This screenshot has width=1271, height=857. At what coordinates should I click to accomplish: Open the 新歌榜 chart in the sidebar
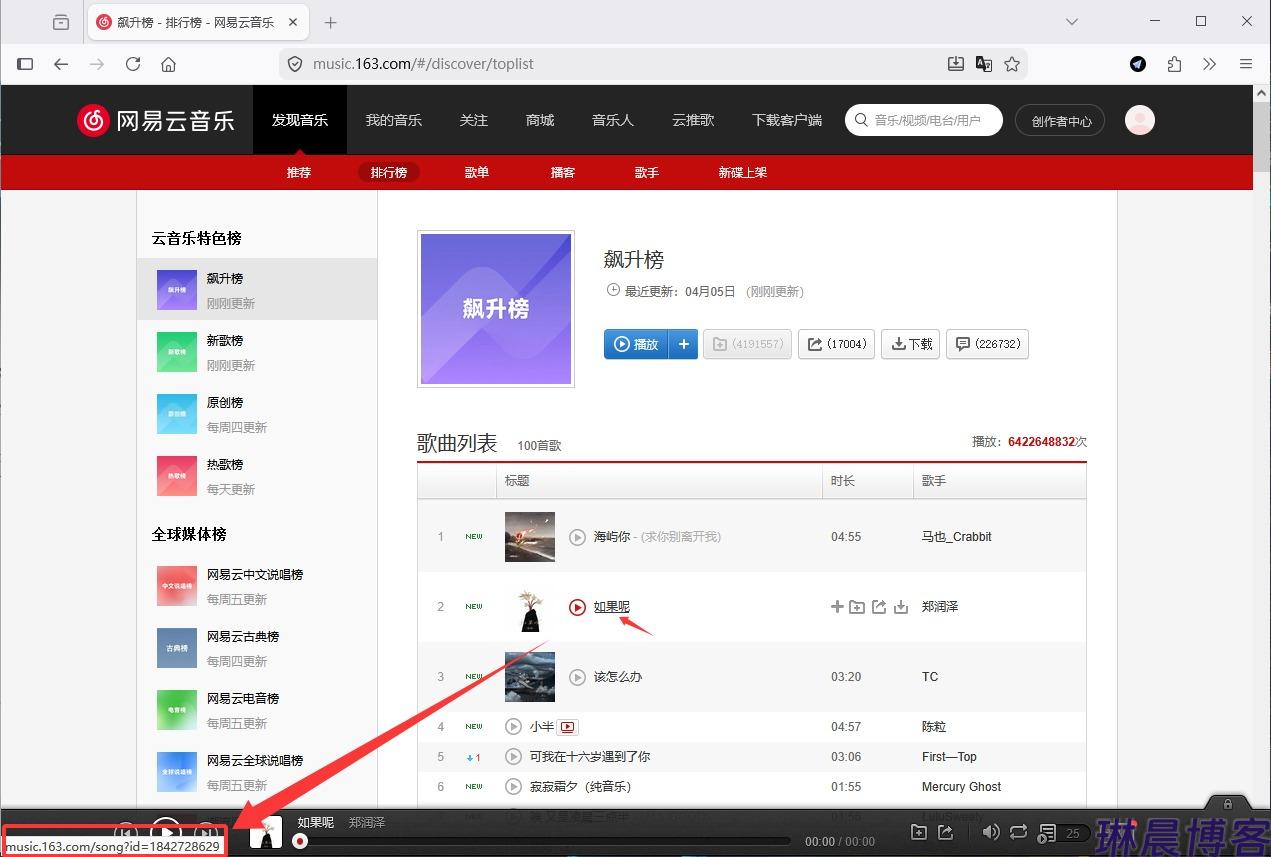225,340
